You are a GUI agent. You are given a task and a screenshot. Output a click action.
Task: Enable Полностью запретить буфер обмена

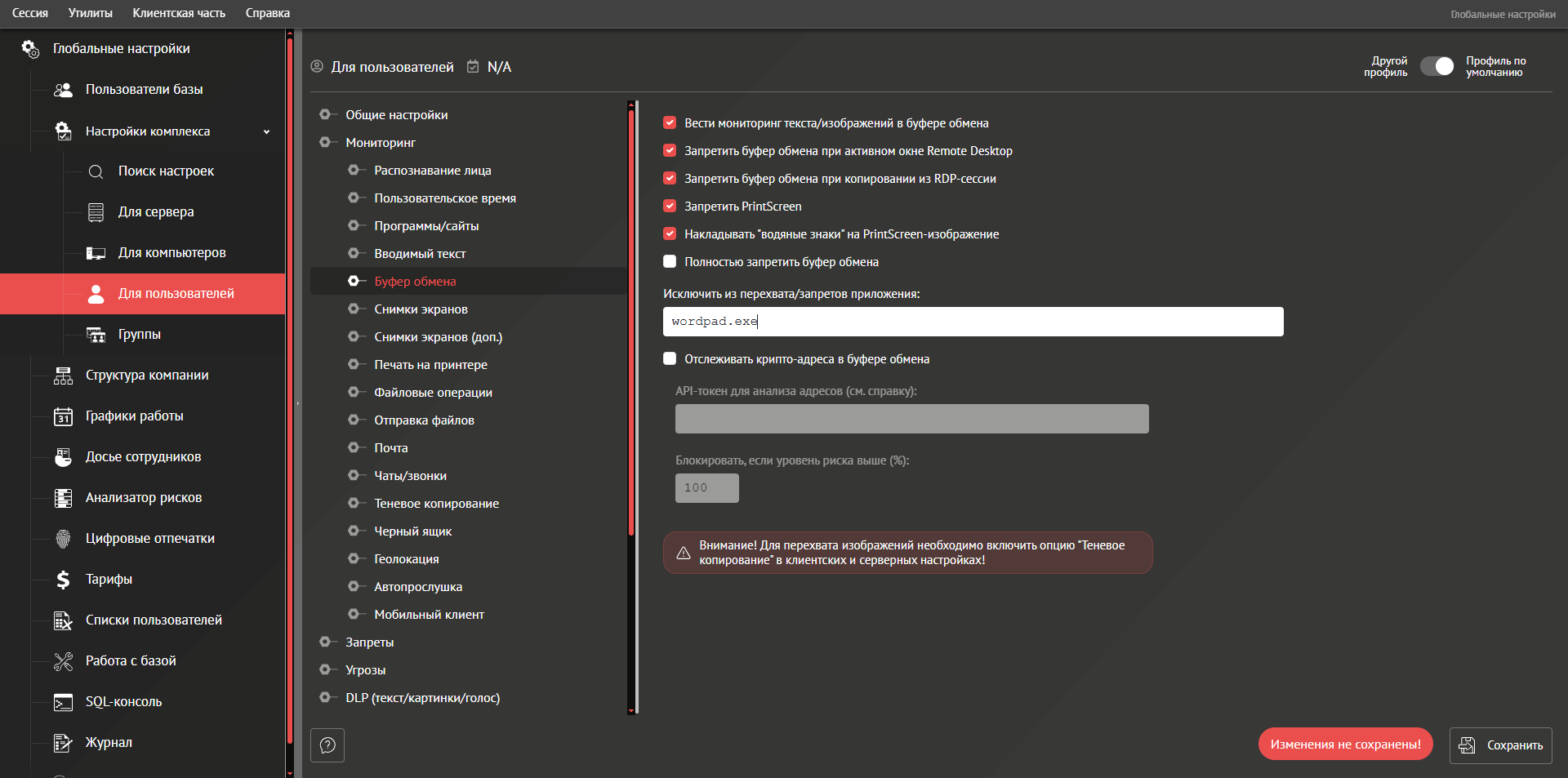coord(670,262)
